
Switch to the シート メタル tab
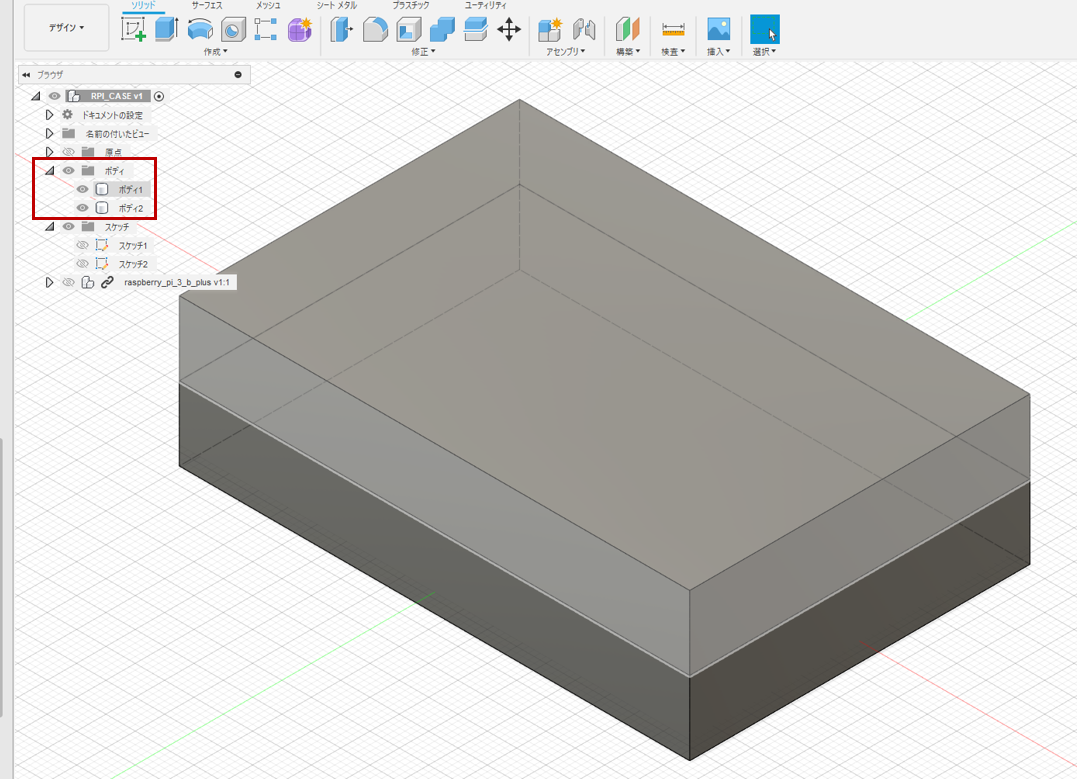337,5
